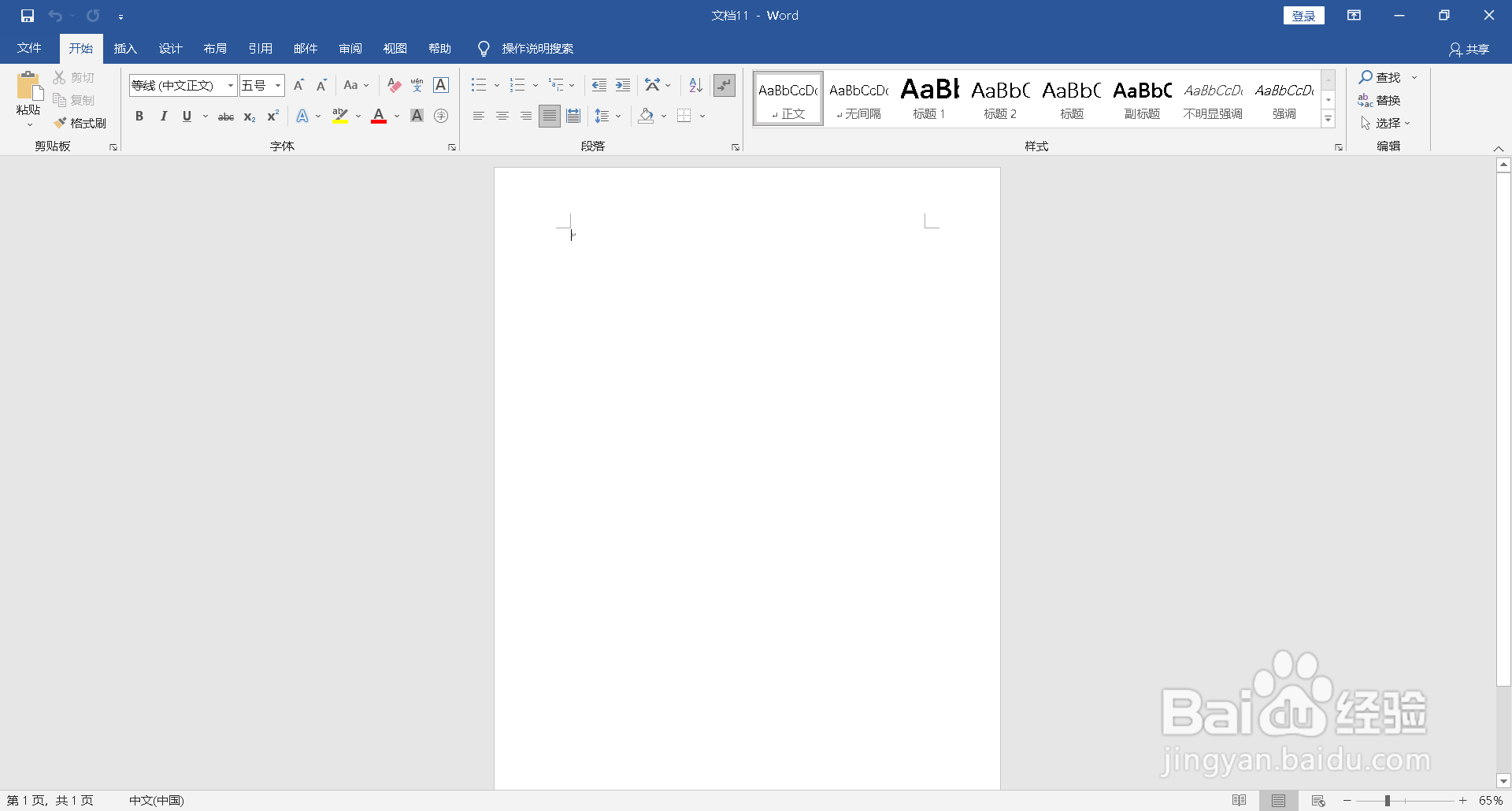Increase font size with the larger A icon
1512x811 pixels.
point(298,85)
